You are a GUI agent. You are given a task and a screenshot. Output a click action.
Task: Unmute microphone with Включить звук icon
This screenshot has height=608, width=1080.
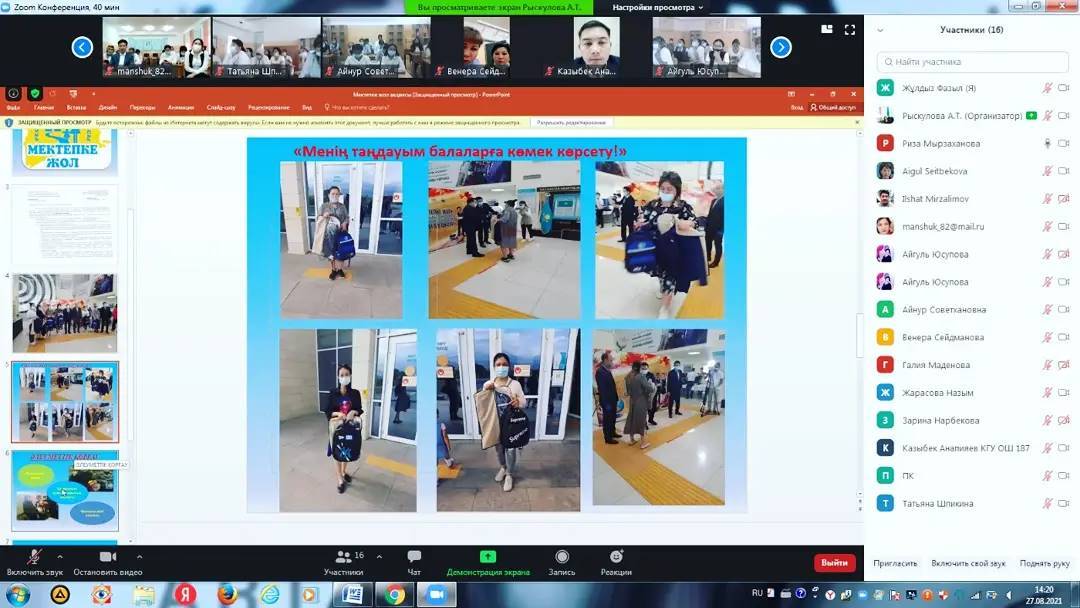(x=34, y=557)
